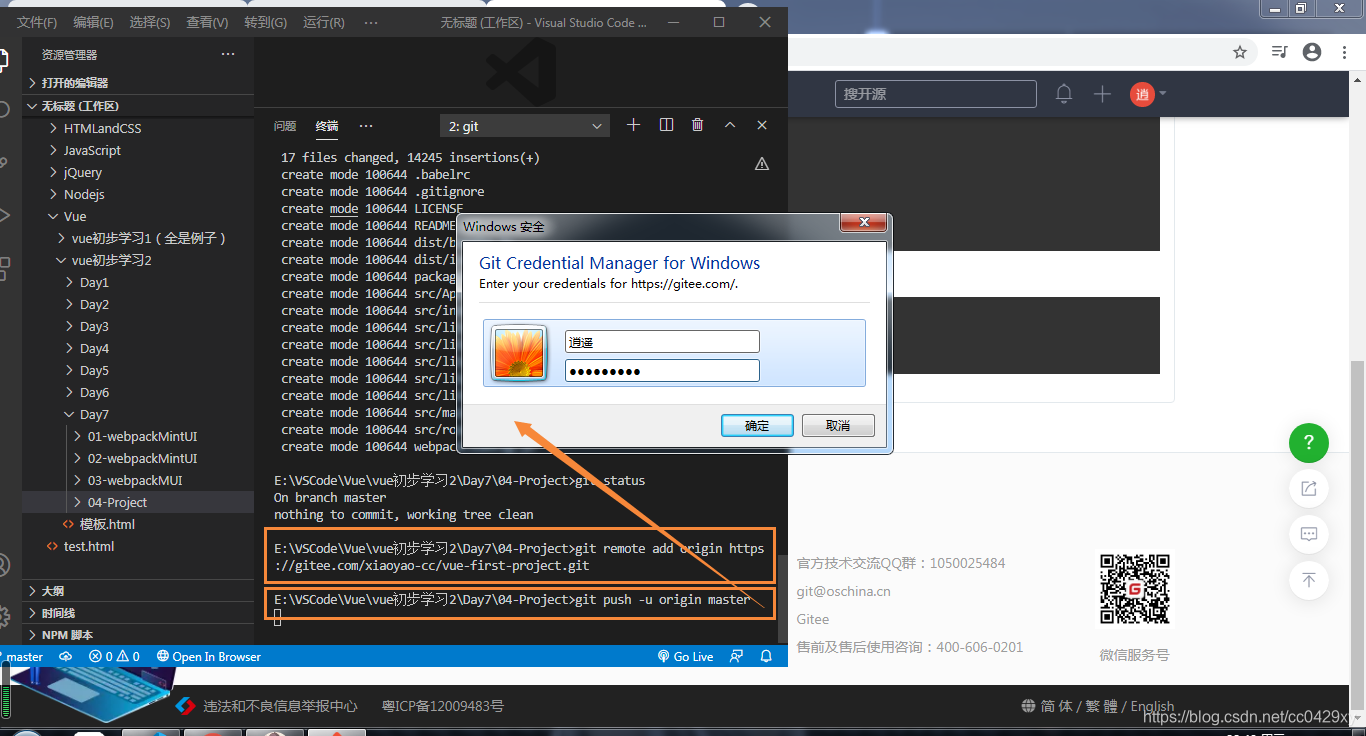Click Gitee 搜开源 search box
Viewport: 1366px width, 736px height.
coord(936,94)
